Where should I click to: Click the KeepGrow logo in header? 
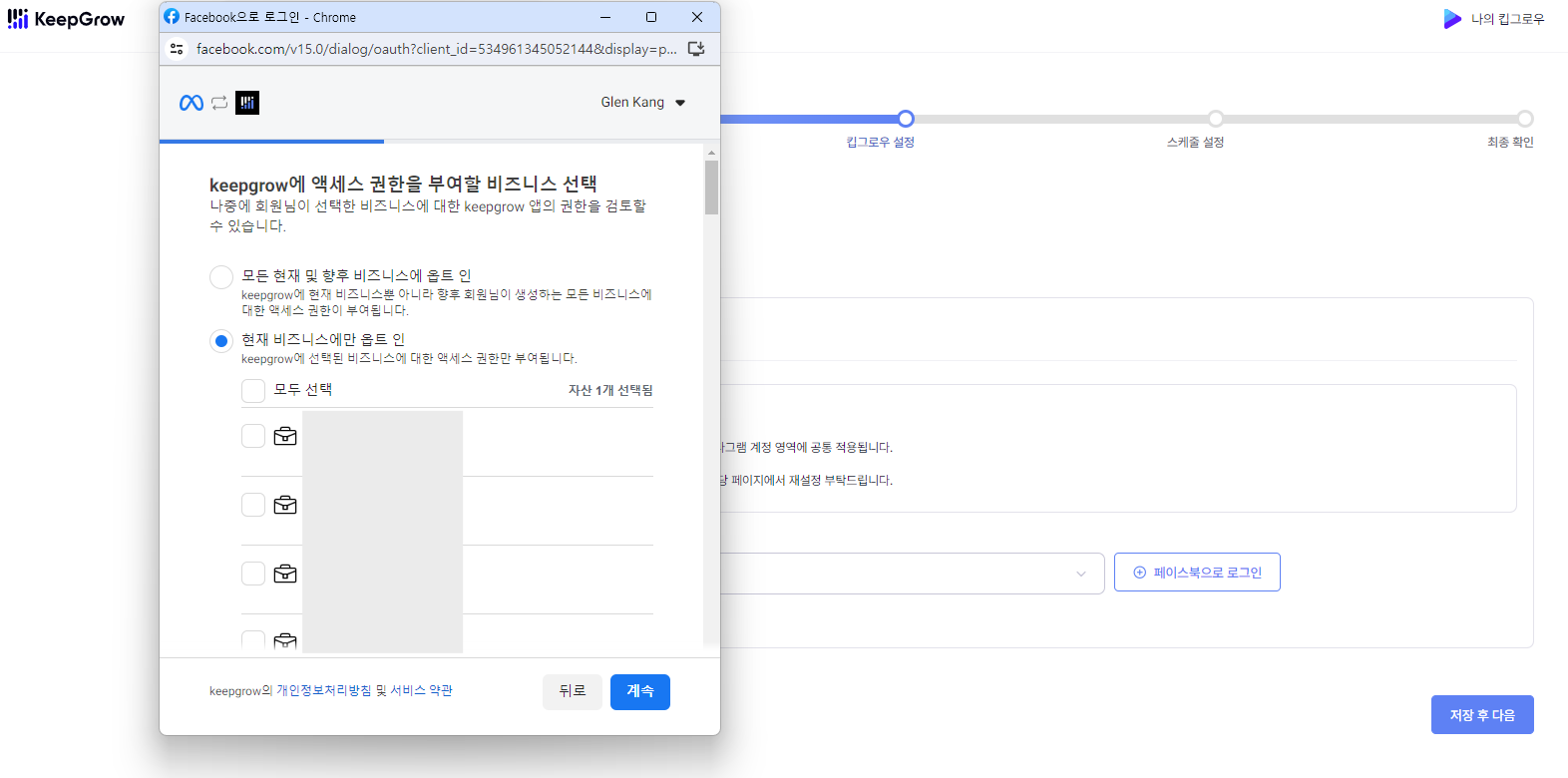coord(66,19)
